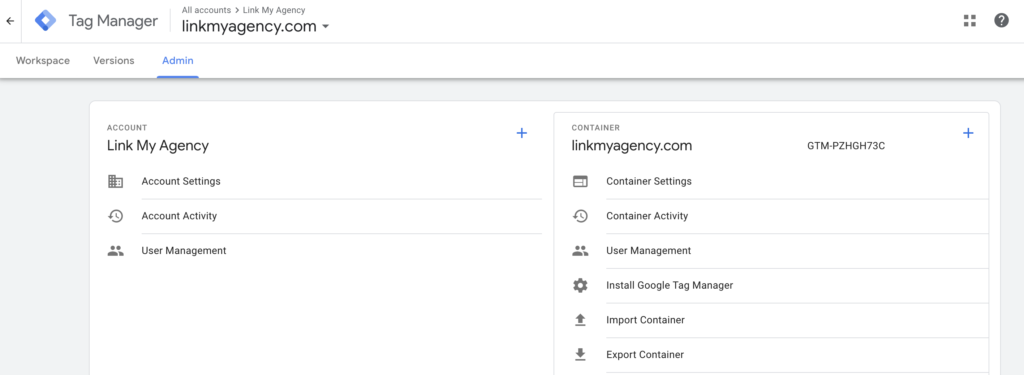Click the Import Container upload icon

pyautogui.click(x=580, y=320)
